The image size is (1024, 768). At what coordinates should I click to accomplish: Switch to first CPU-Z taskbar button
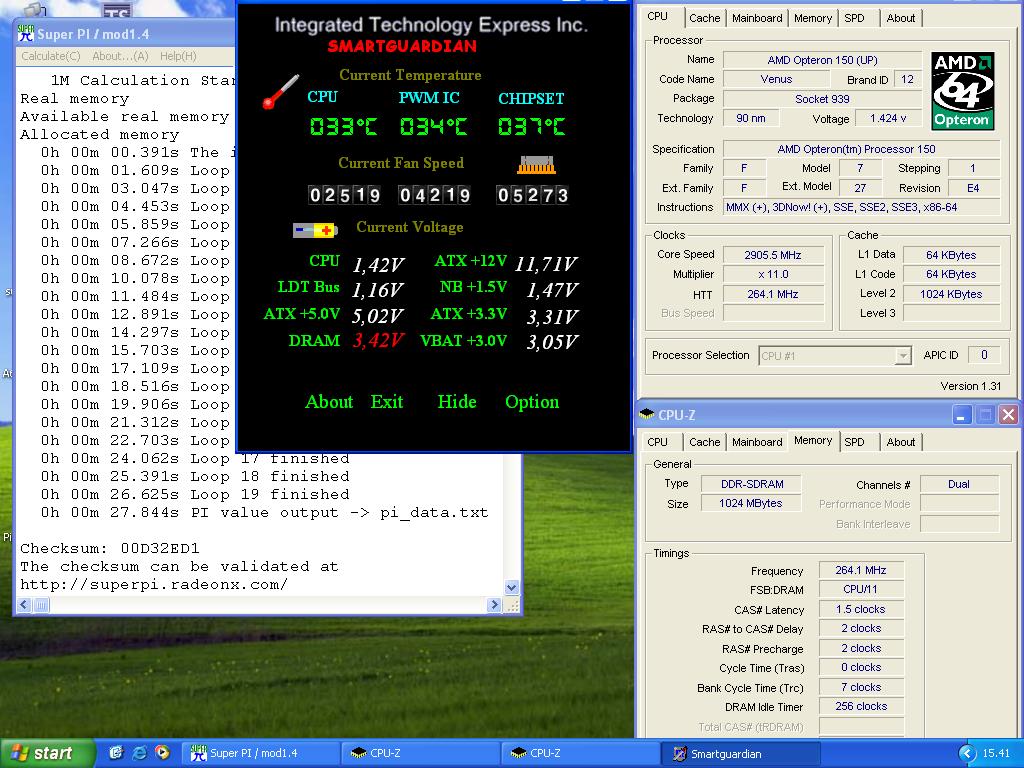tap(421, 753)
